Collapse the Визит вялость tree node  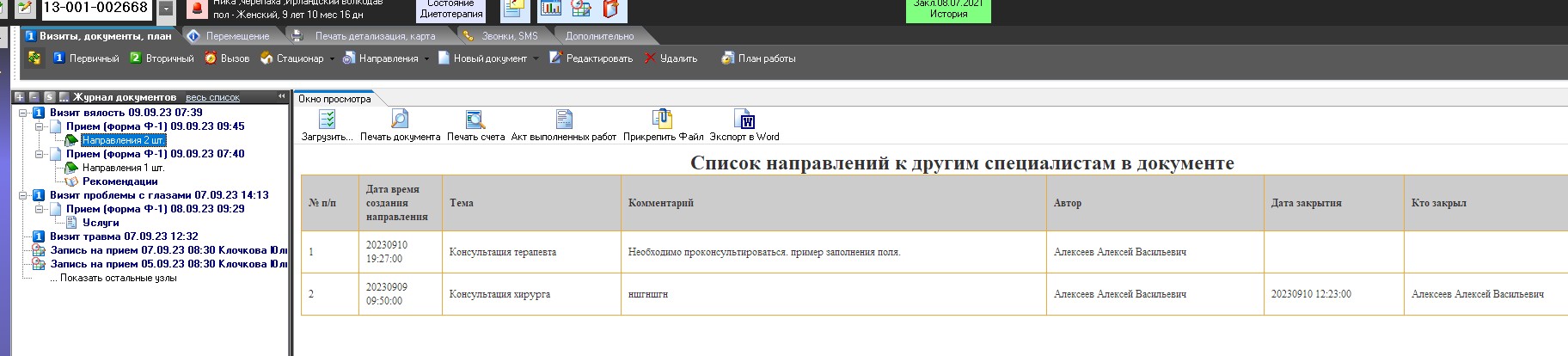(x=23, y=113)
